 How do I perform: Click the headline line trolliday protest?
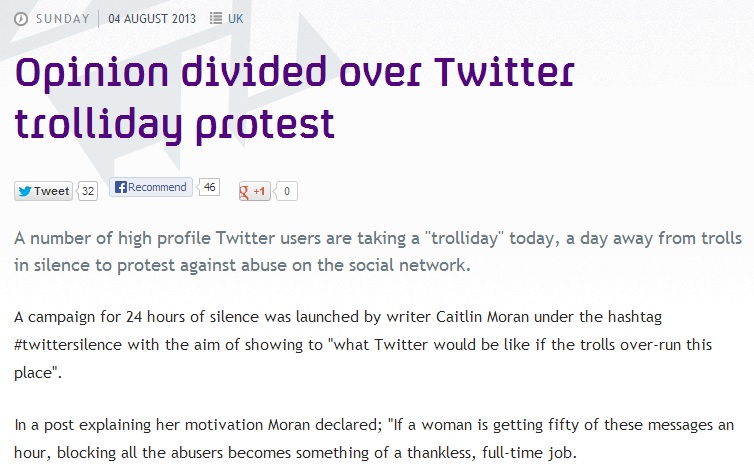coord(175,125)
